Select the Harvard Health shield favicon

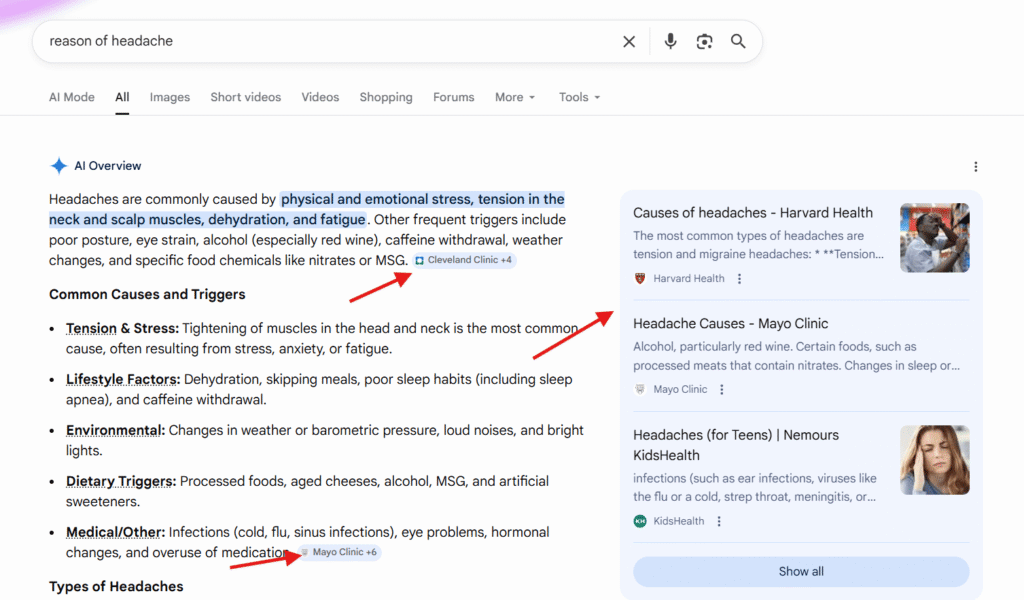point(638,278)
